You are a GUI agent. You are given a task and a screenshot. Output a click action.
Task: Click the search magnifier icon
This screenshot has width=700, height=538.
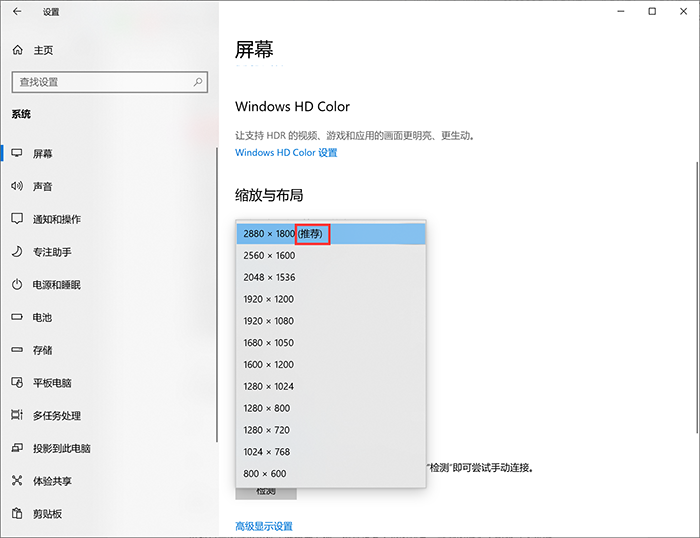coord(198,82)
